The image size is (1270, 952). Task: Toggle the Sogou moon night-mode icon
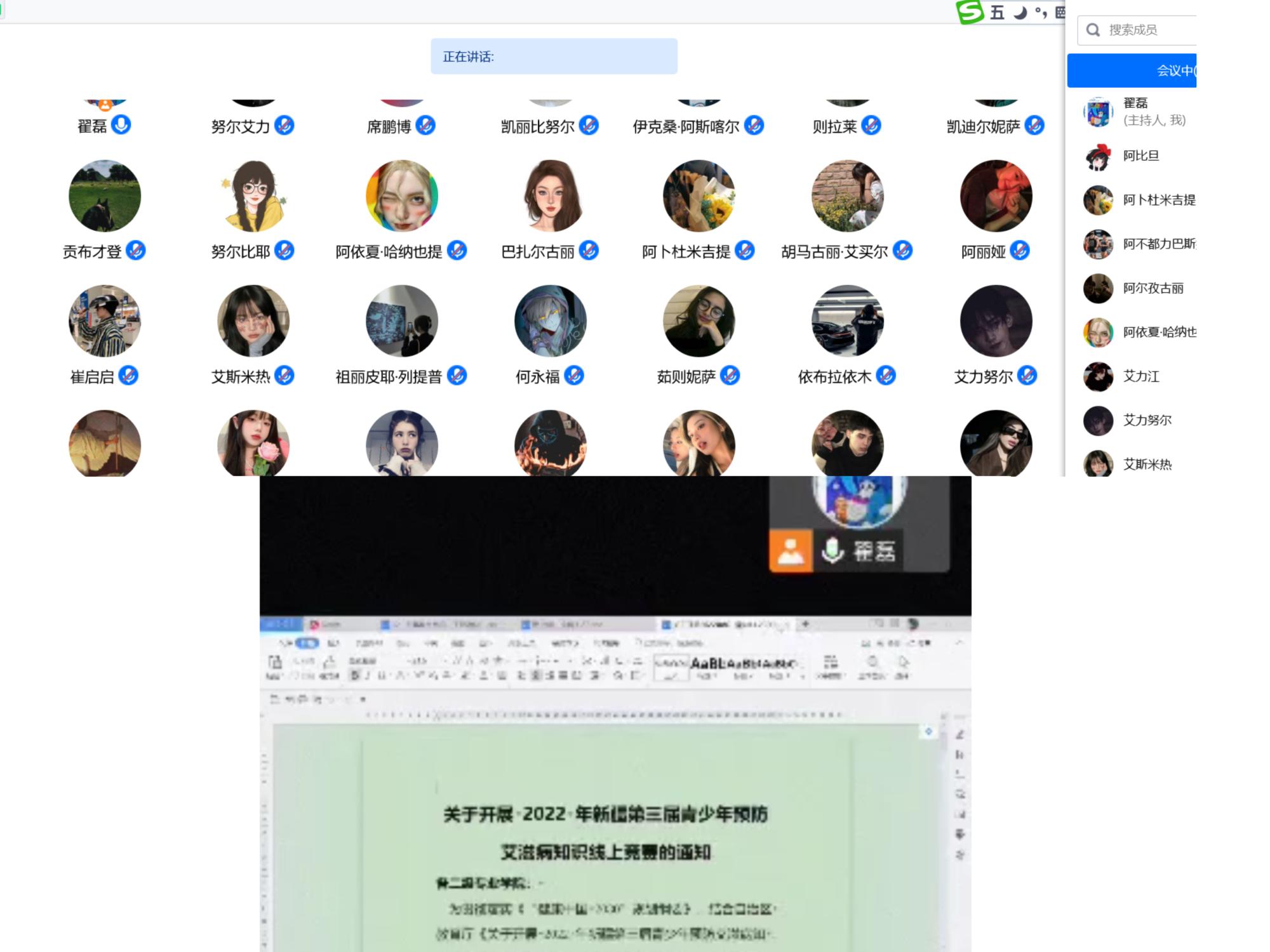(x=1020, y=13)
